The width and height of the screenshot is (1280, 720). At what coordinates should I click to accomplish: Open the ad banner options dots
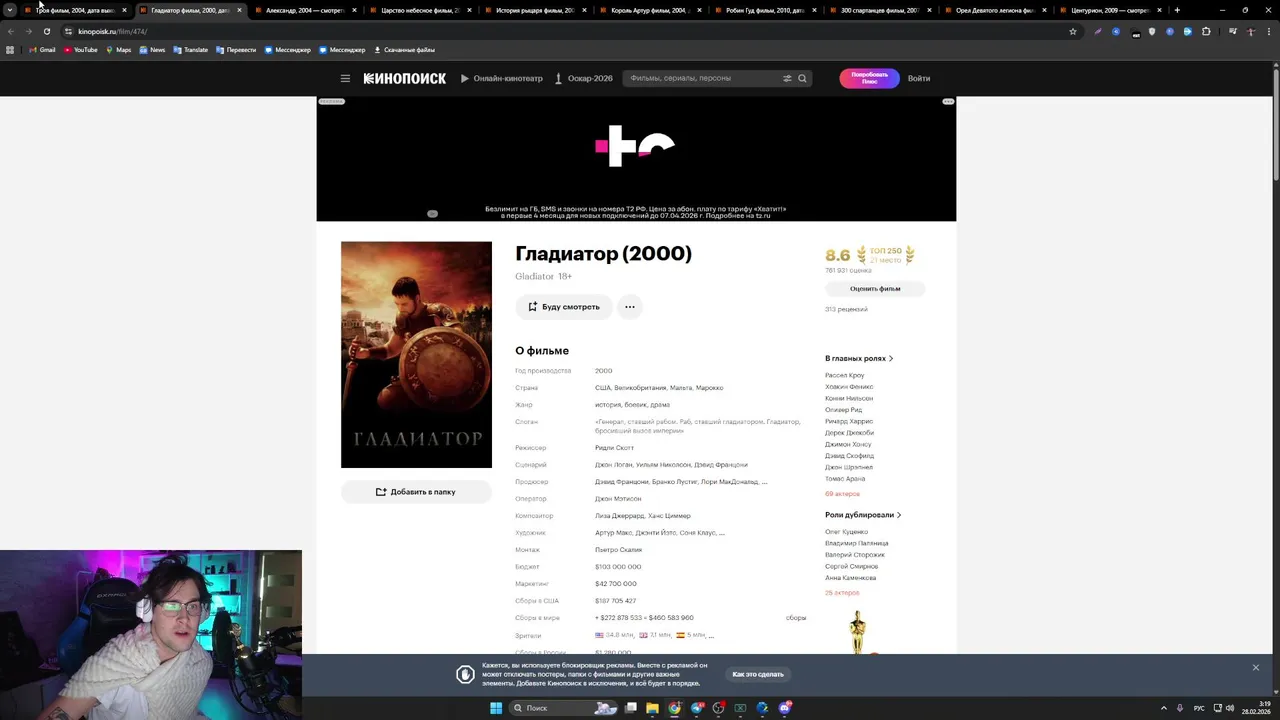948,102
